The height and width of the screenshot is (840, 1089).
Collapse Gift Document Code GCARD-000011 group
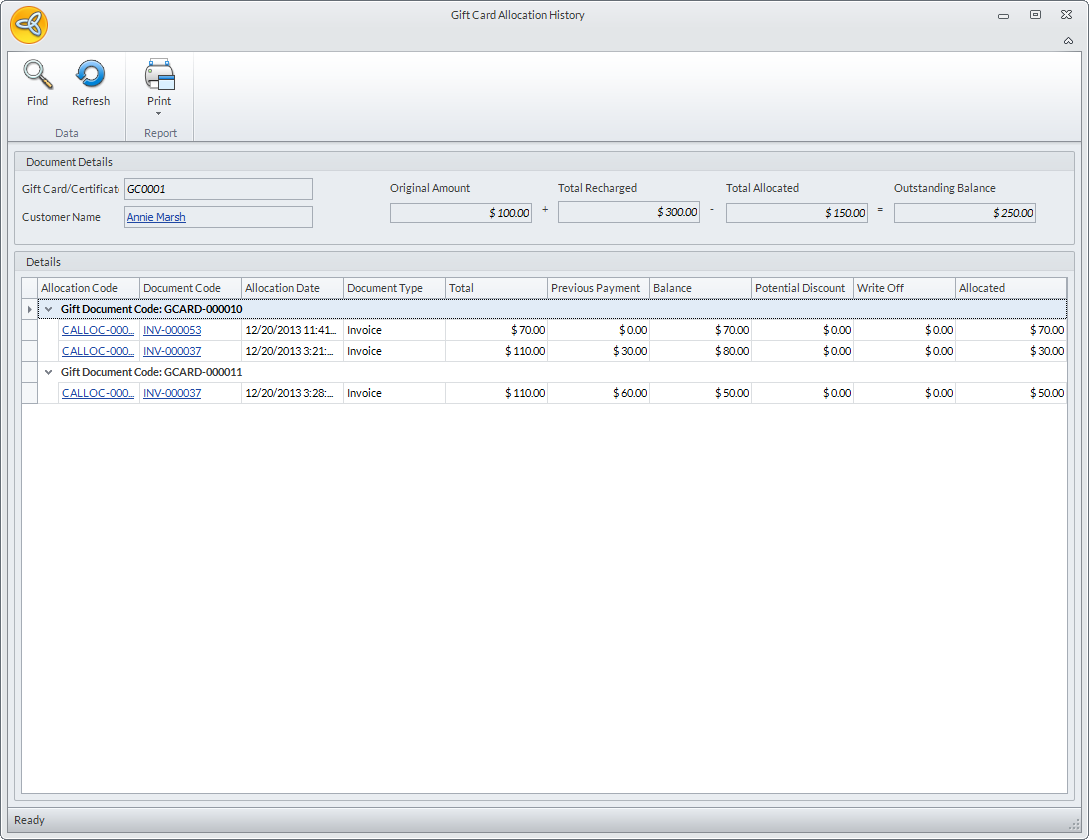coord(49,372)
